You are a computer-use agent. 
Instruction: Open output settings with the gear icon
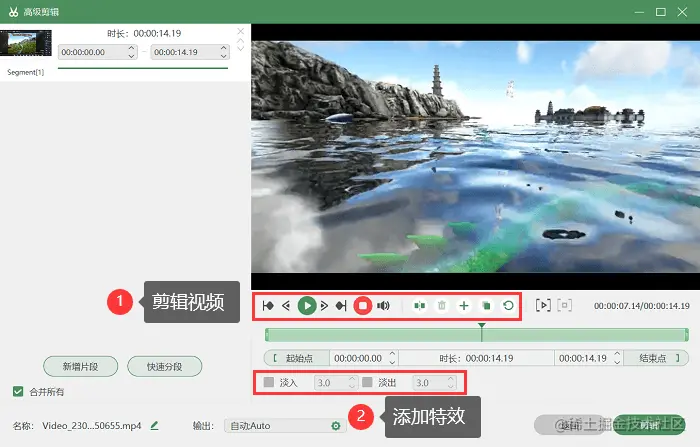336,426
